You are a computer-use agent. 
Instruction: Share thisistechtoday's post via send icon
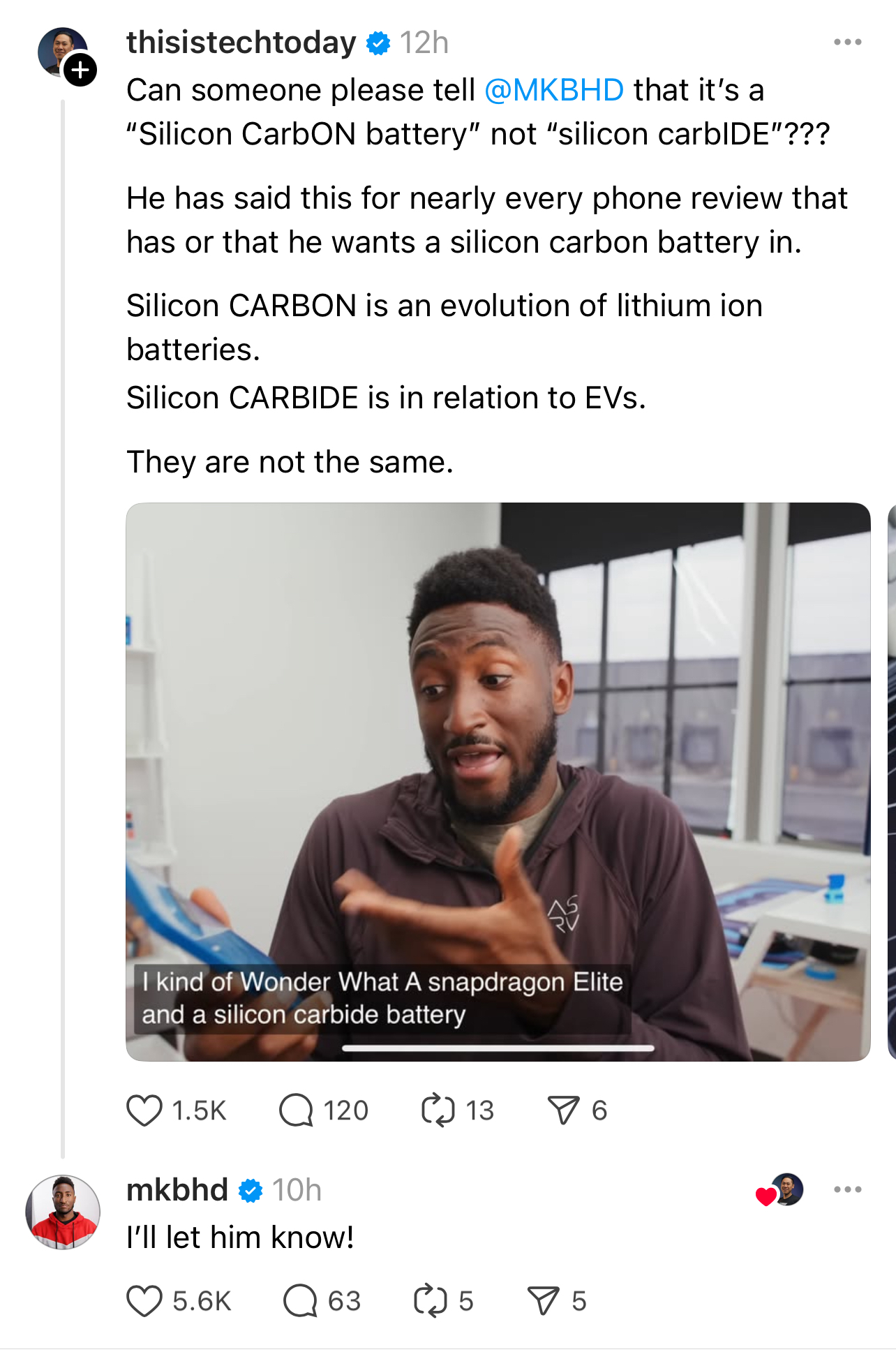(563, 1110)
